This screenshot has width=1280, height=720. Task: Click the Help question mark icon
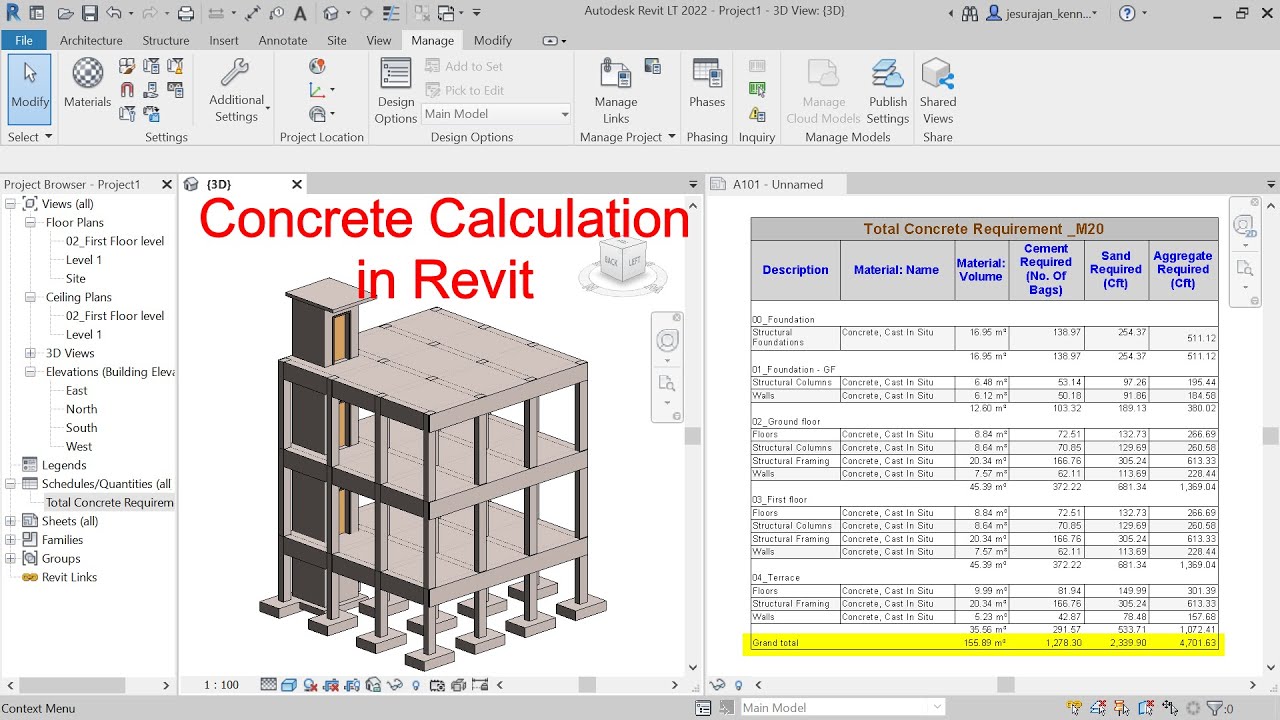click(1127, 14)
